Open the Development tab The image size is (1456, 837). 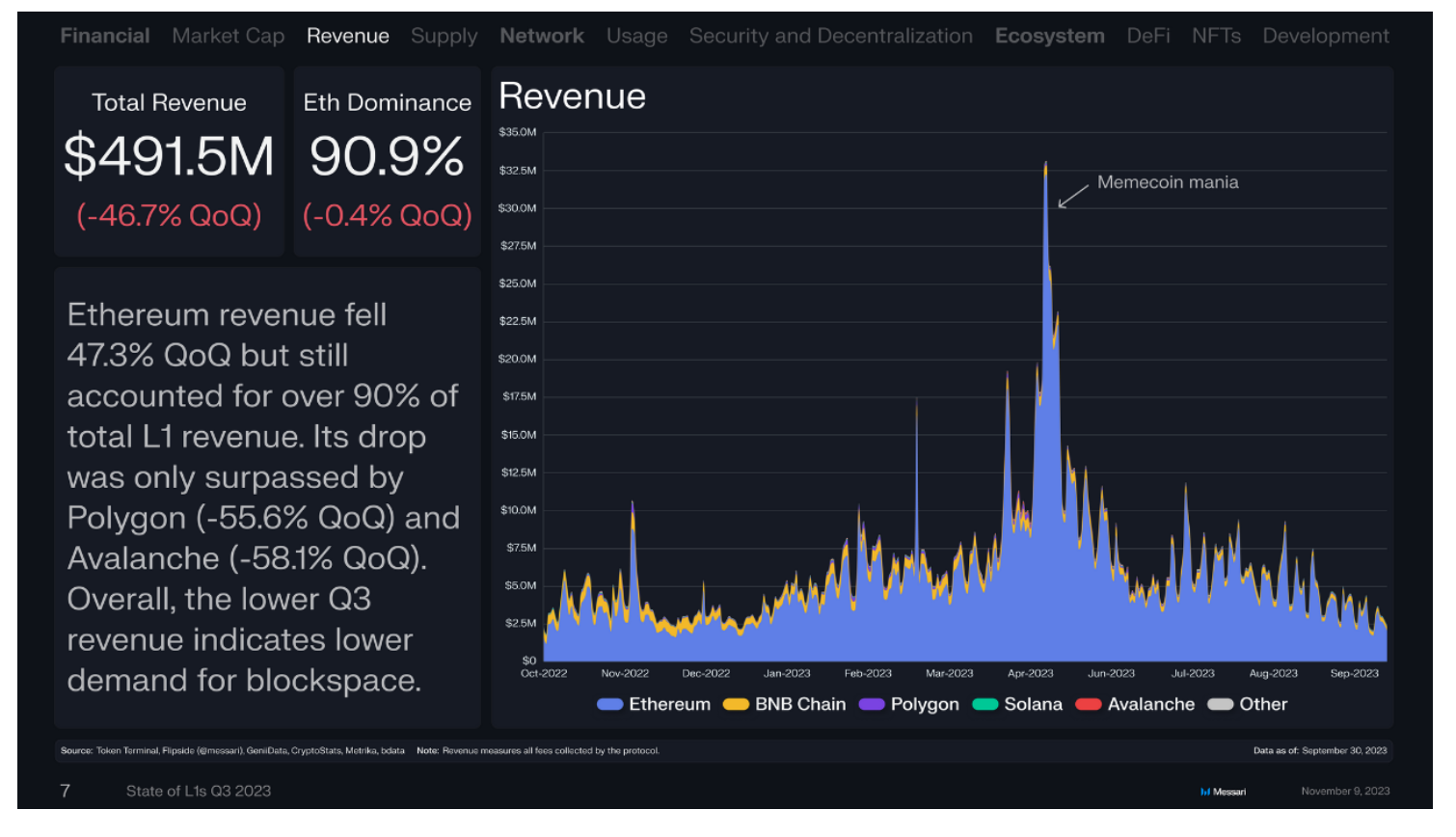[x=1326, y=36]
